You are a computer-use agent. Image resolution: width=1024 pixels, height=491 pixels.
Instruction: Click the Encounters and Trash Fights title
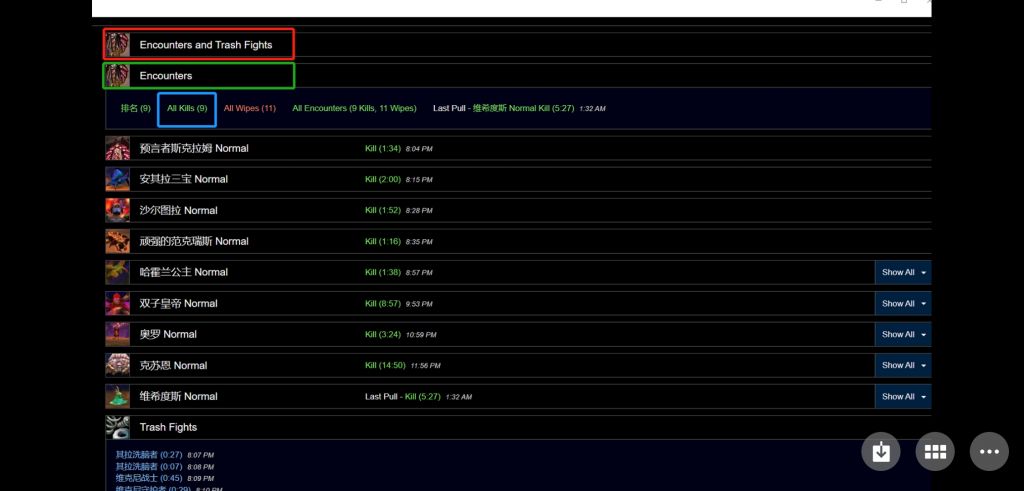[206, 45]
